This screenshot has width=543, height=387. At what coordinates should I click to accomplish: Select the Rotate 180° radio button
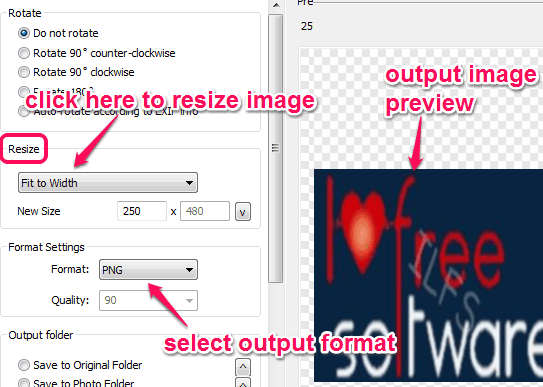[24, 92]
